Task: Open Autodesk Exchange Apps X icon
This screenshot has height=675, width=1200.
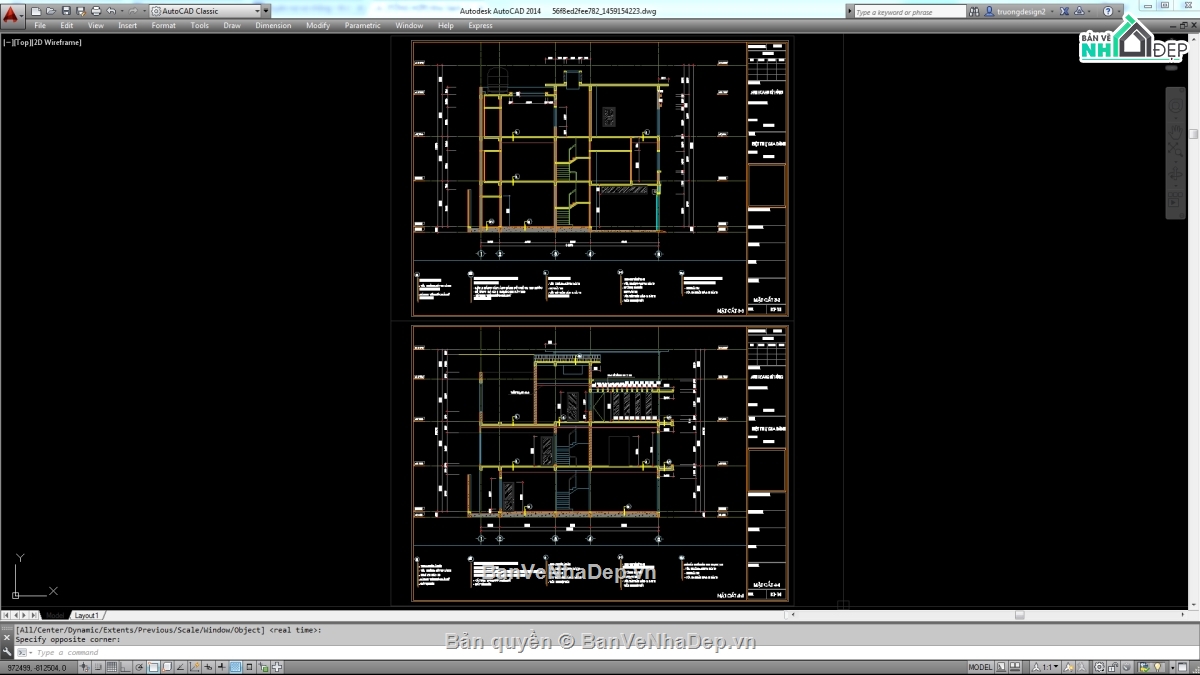Action: coord(1064,11)
